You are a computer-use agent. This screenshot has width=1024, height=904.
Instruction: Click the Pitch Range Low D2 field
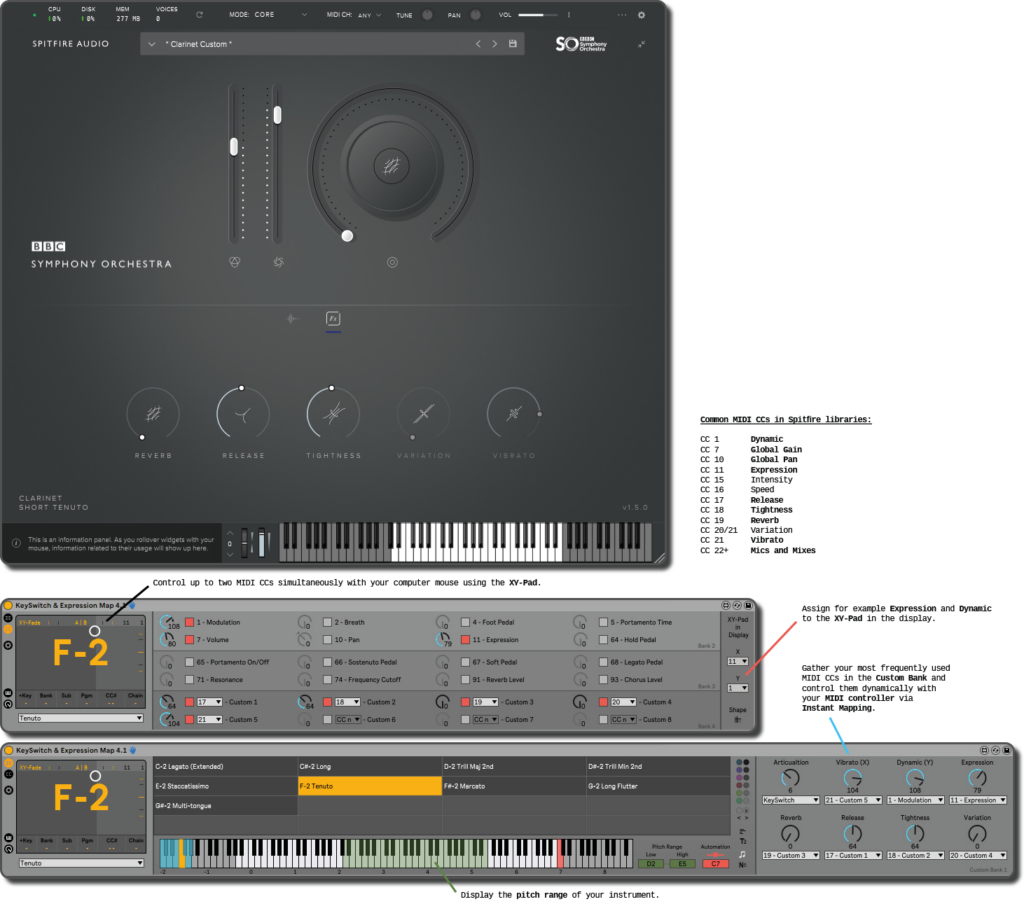[650, 864]
